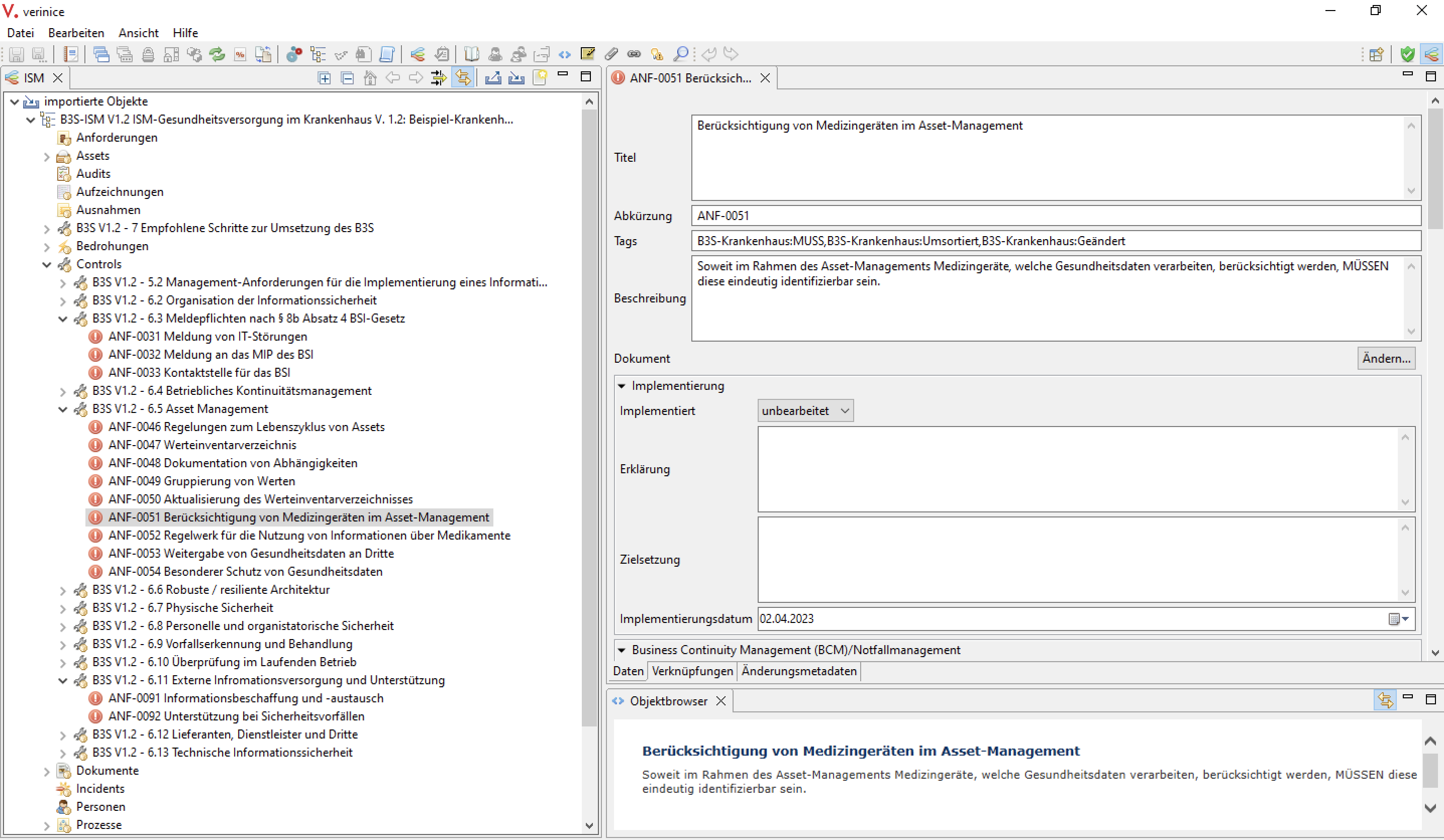Click the export icon in ISM panel toolbar
Screen dimensions: 1444x840
click(x=493, y=78)
